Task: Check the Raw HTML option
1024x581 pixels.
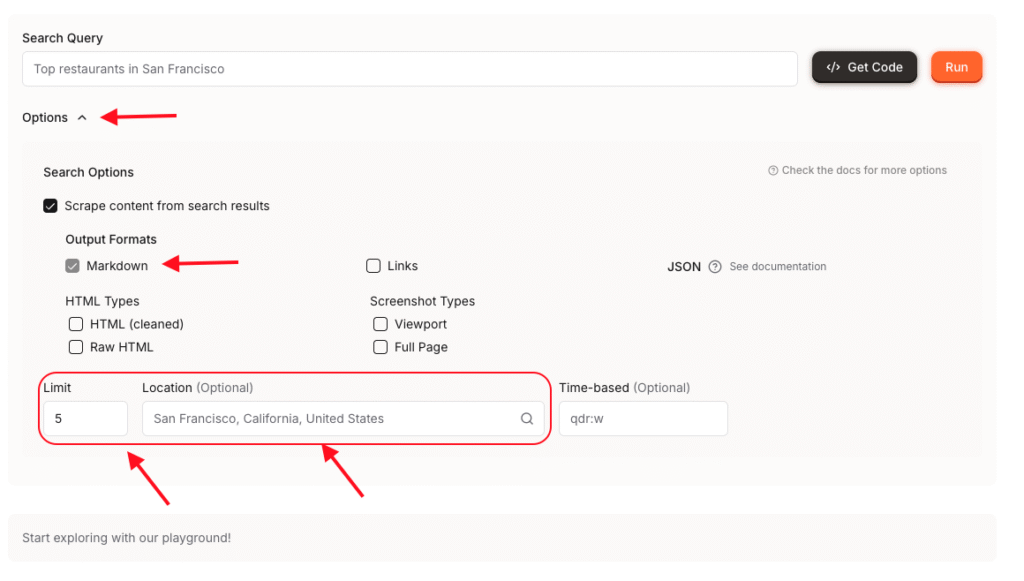Action: pos(76,347)
